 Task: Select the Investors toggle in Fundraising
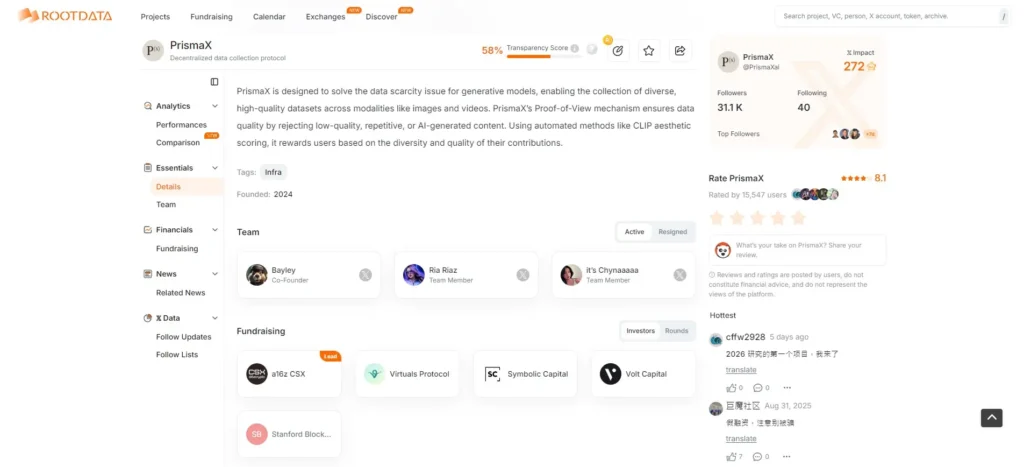(x=640, y=331)
